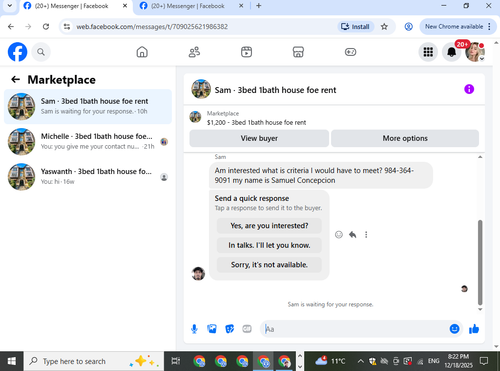
Task: Click the site information icon in address bar
Action: (x=67, y=27)
